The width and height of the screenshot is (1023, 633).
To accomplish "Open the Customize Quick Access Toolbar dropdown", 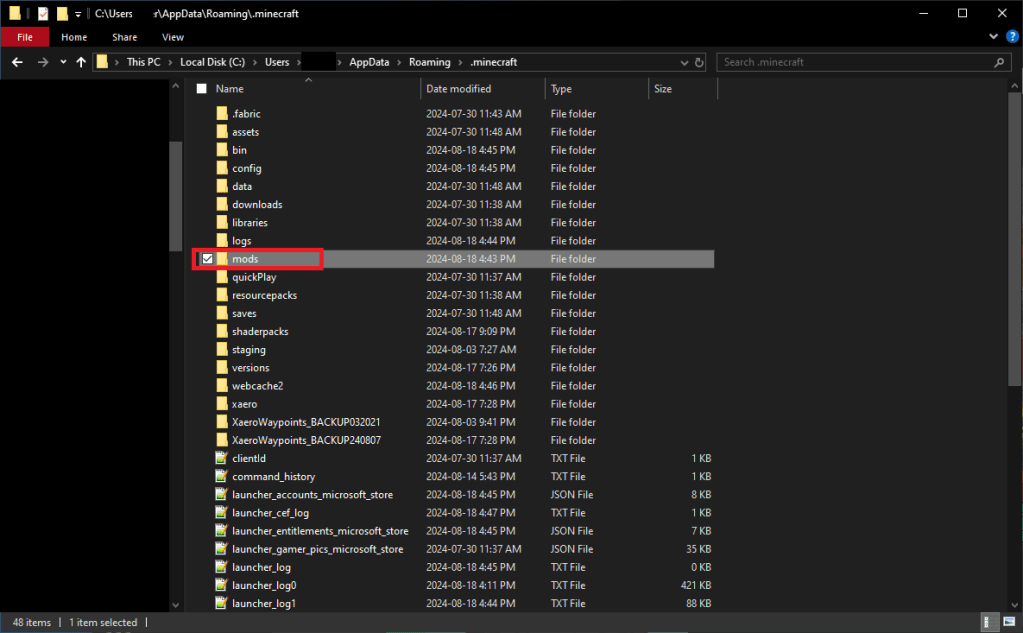I will (x=78, y=14).
